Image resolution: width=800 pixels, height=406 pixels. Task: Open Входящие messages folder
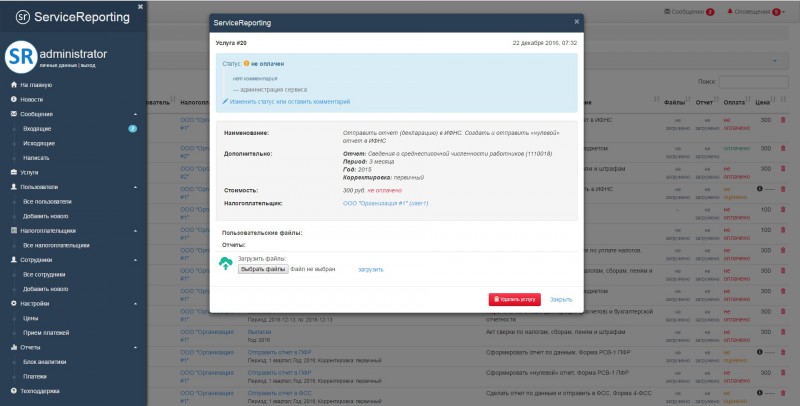(37, 129)
